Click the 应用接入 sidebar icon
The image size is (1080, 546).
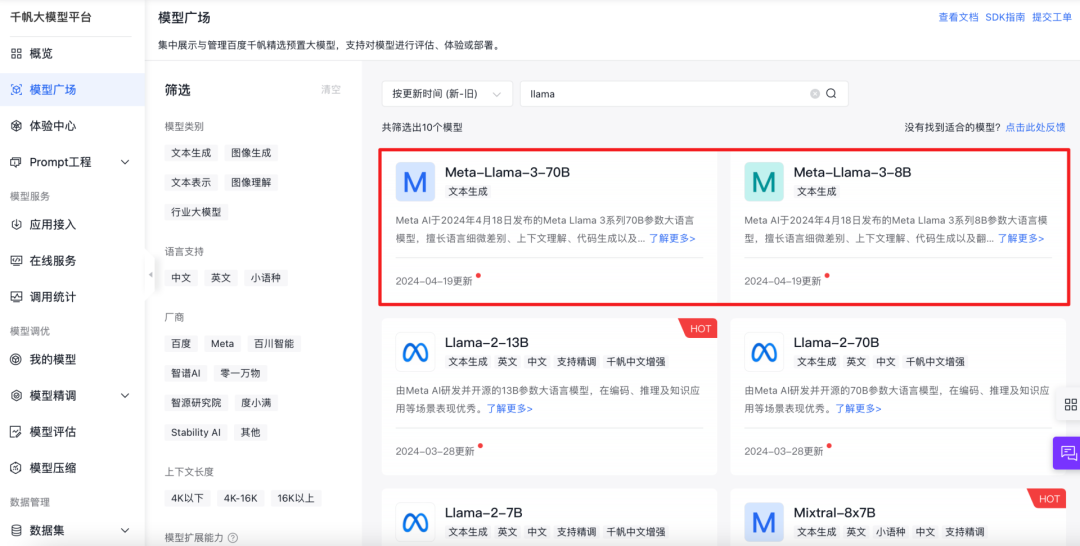pos(17,224)
